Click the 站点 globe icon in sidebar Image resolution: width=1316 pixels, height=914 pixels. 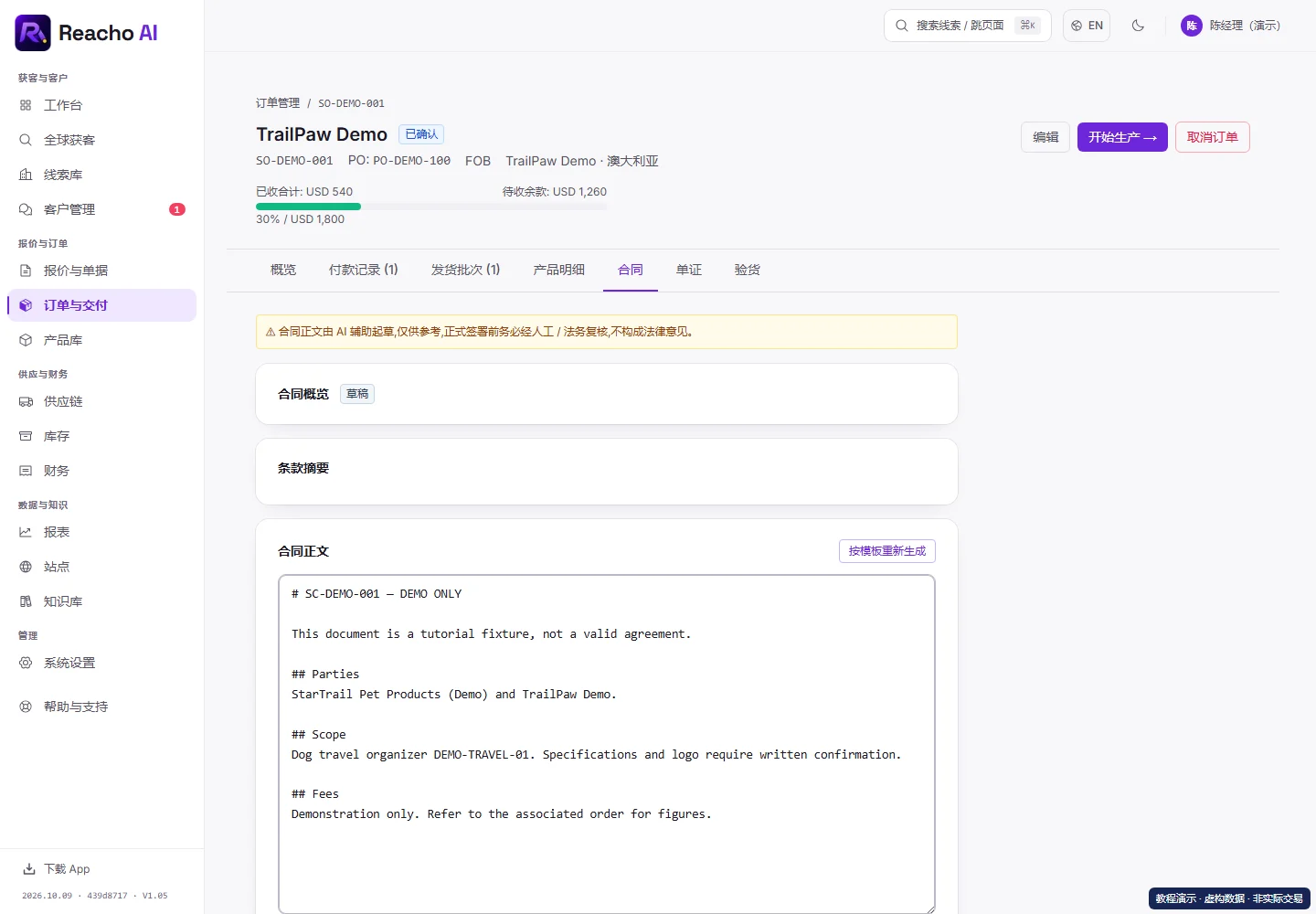[x=26, y=567]
